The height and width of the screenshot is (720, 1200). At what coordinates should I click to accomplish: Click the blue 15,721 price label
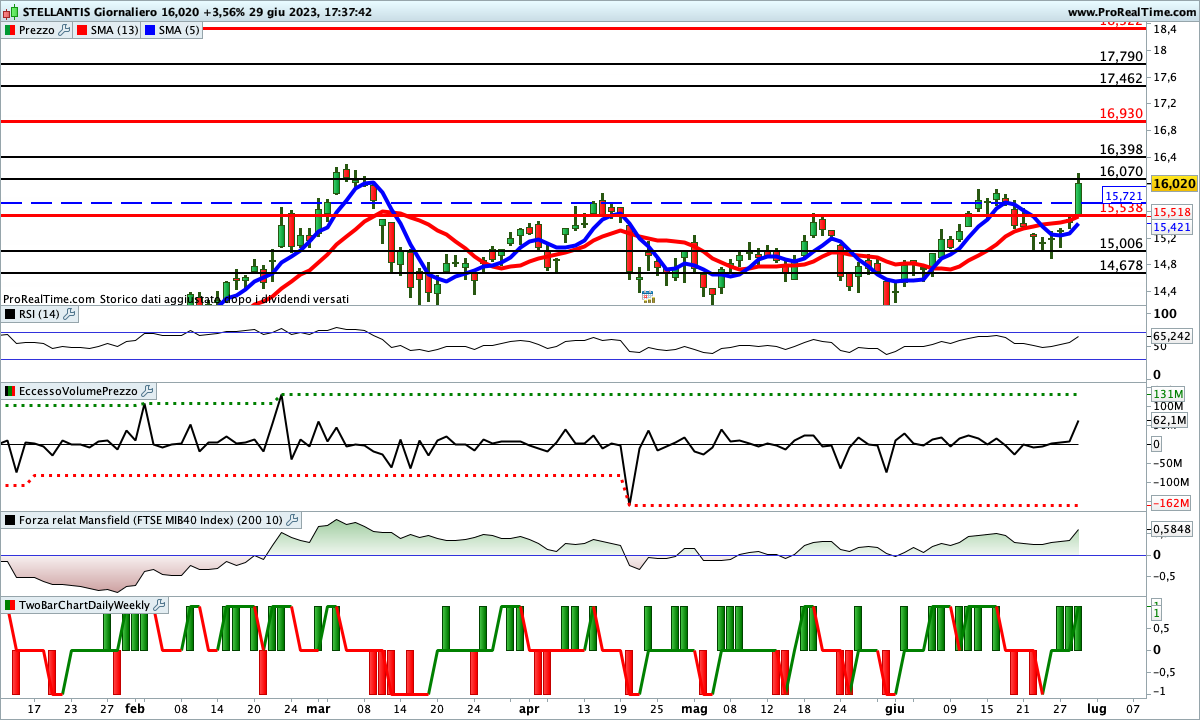[x=1125, y=196]
